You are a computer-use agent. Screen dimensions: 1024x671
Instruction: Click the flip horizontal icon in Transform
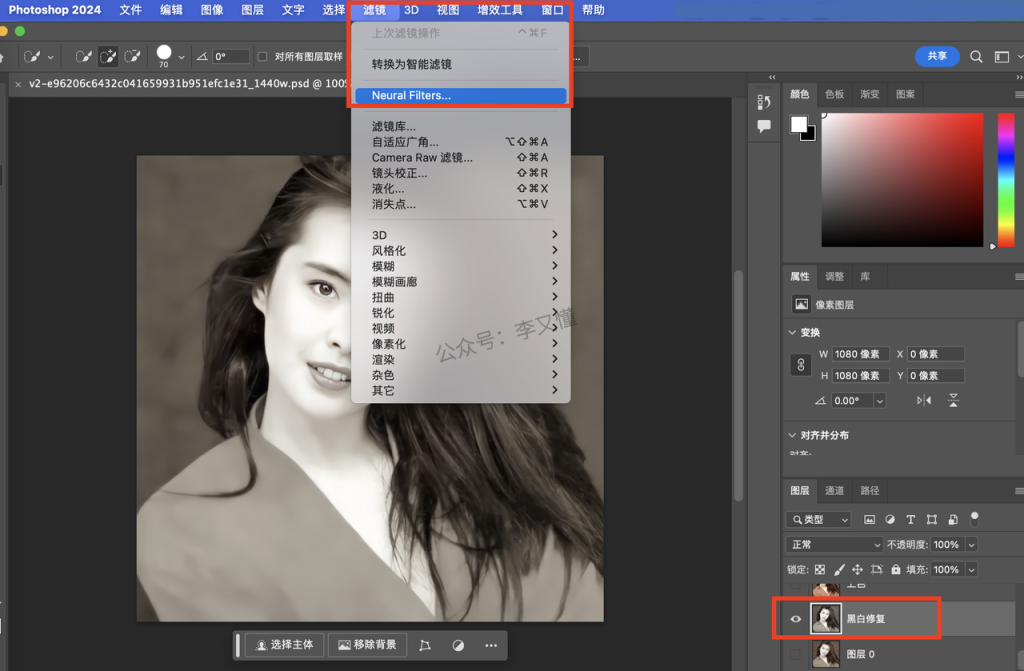coord(923,401)
